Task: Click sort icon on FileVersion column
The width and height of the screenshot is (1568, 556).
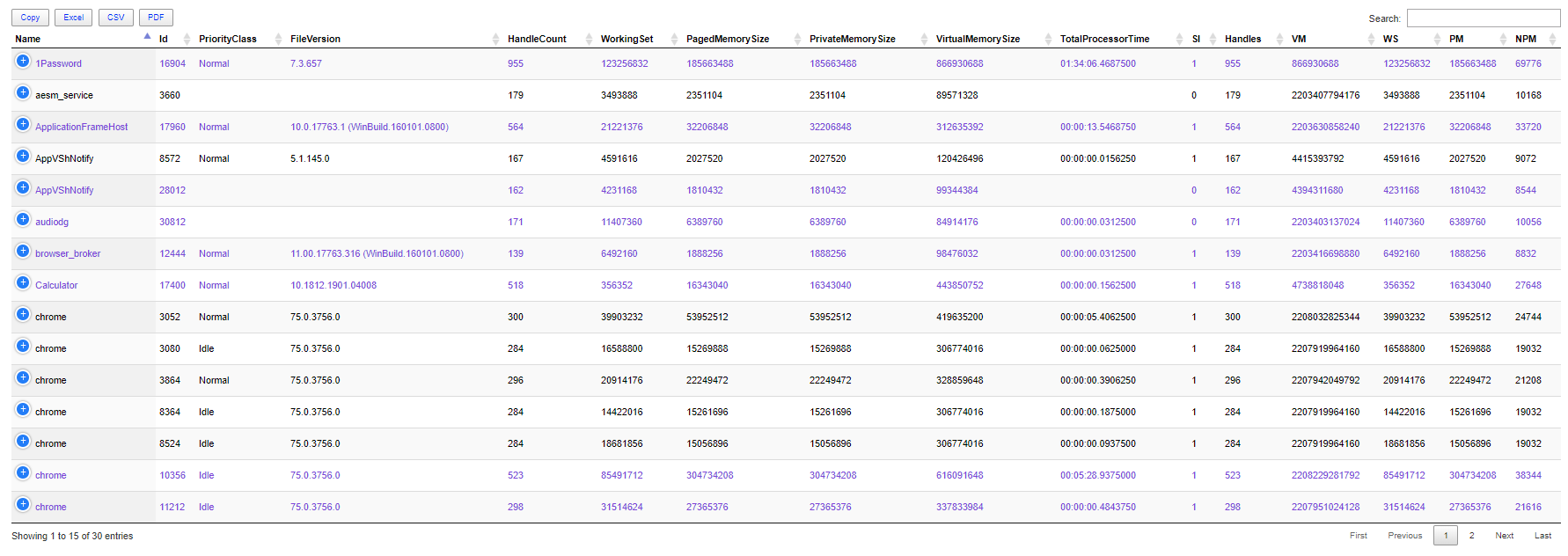Action: pyautogui.click(x=495, y=39)
